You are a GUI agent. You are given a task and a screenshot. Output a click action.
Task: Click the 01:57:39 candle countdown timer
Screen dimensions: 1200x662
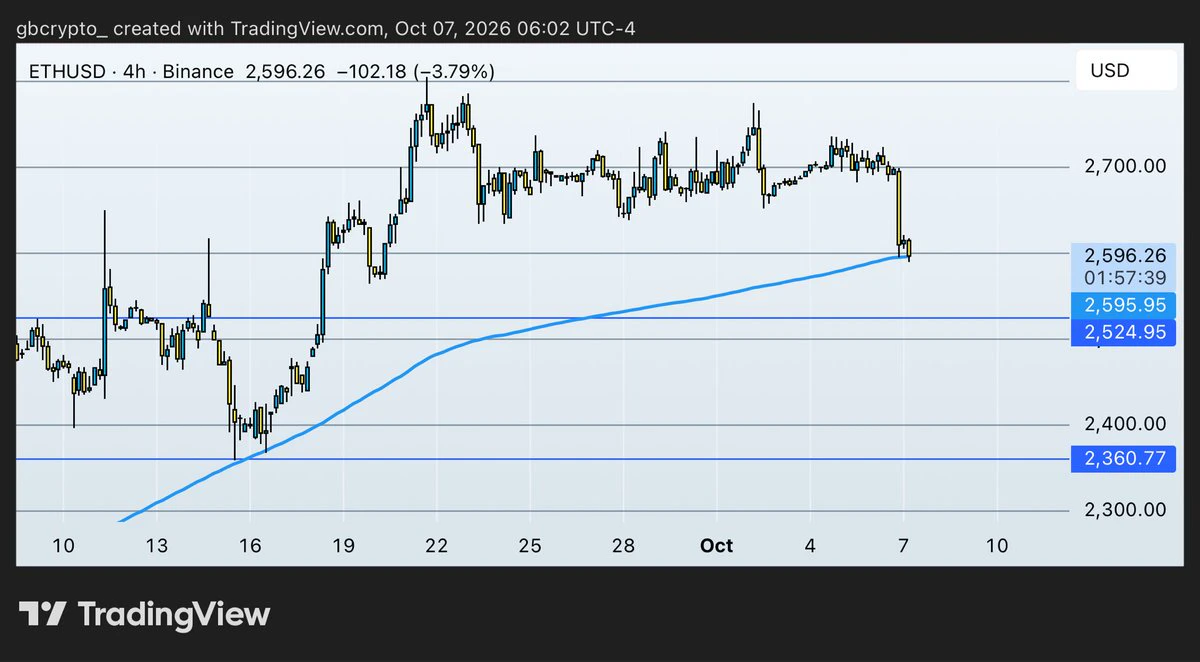pos(1126,277)
